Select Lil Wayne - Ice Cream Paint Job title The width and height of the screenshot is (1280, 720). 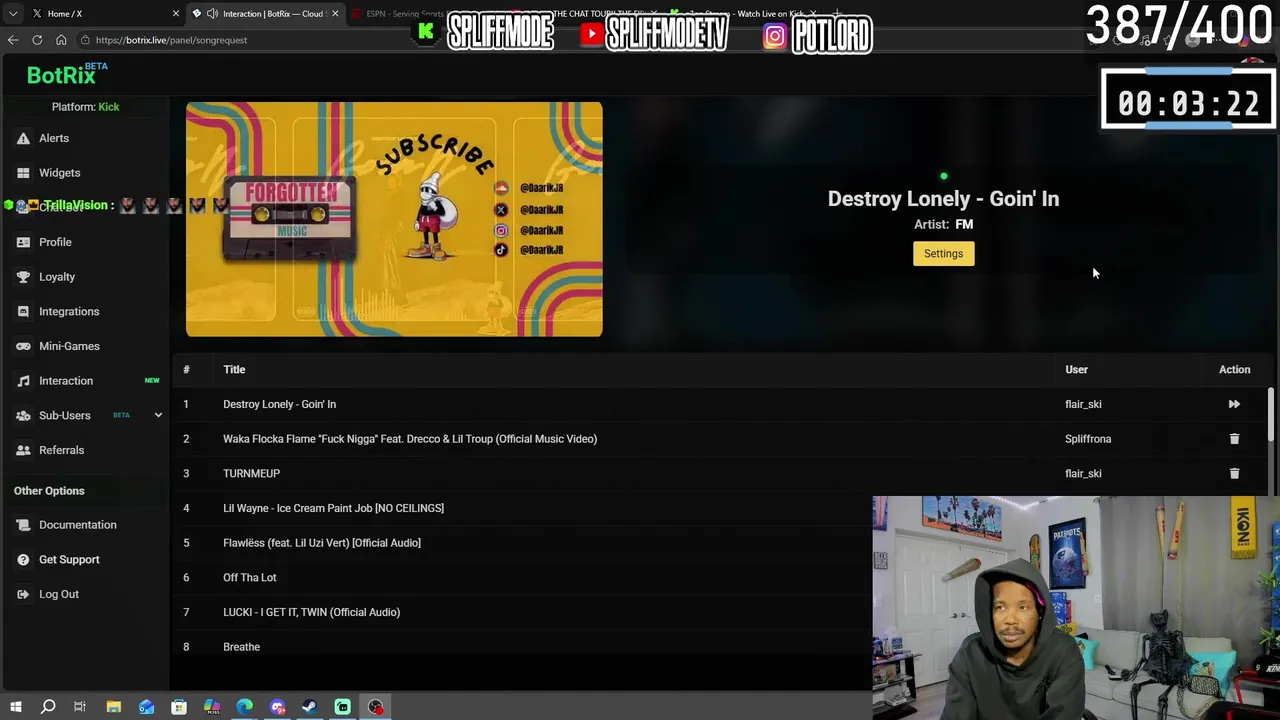coord(333,508)
